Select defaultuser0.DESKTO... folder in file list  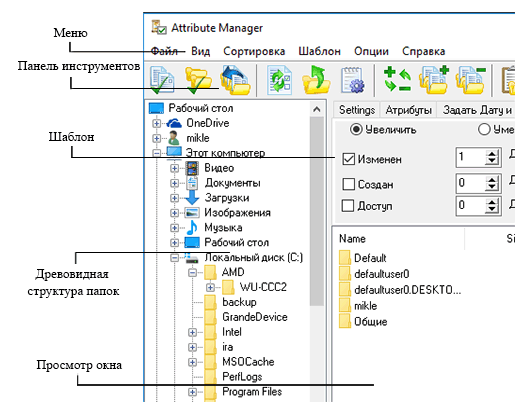tap(400, 290)
